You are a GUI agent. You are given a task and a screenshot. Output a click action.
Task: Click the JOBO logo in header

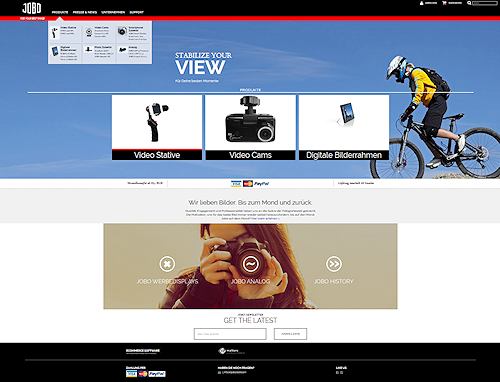click(32, 8)
